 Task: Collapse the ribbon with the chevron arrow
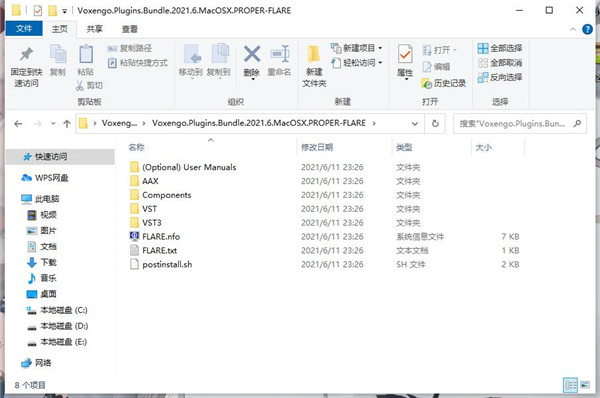tap(572, 29)
